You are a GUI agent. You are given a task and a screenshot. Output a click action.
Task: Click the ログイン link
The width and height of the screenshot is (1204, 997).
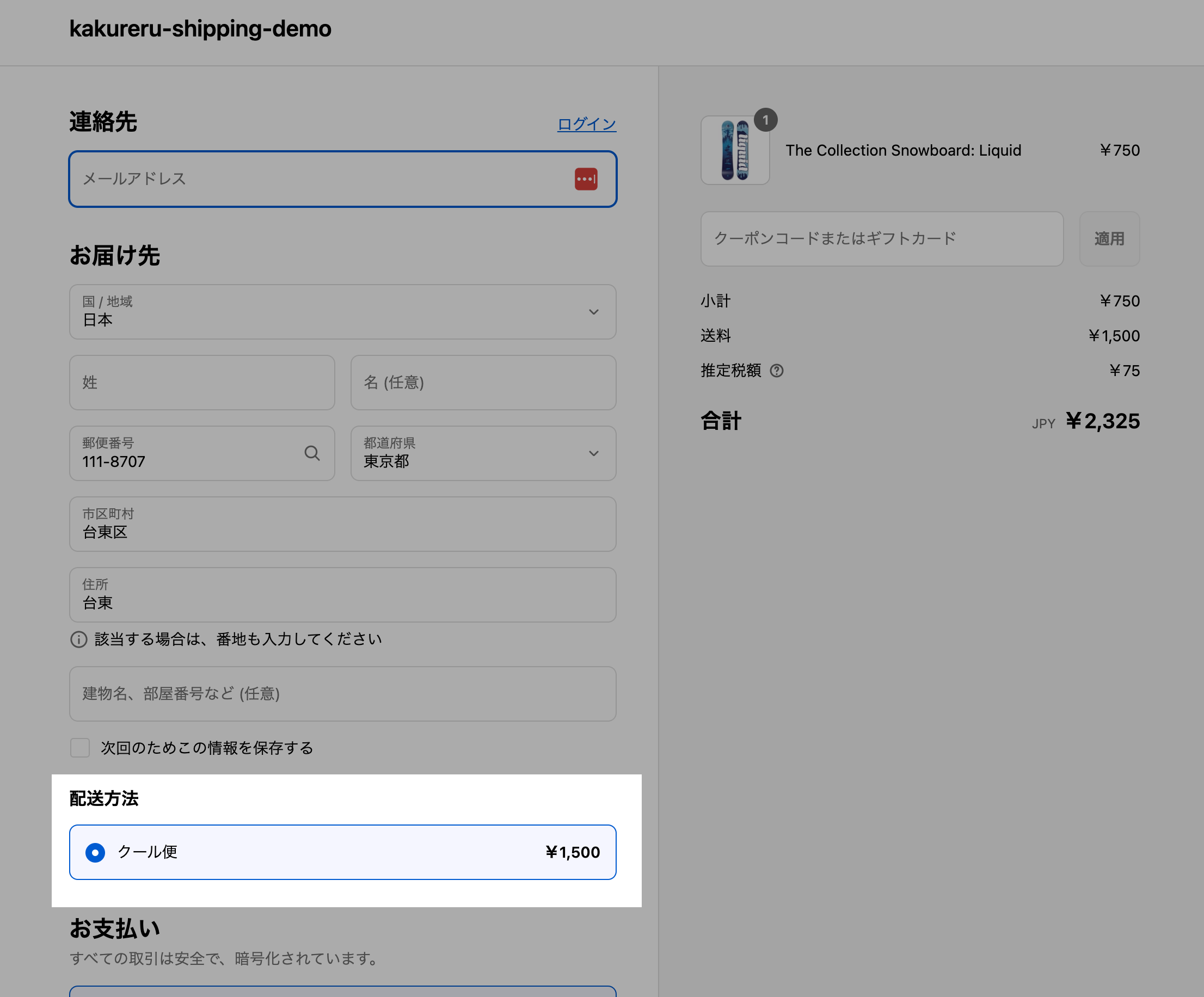point(586,124)
